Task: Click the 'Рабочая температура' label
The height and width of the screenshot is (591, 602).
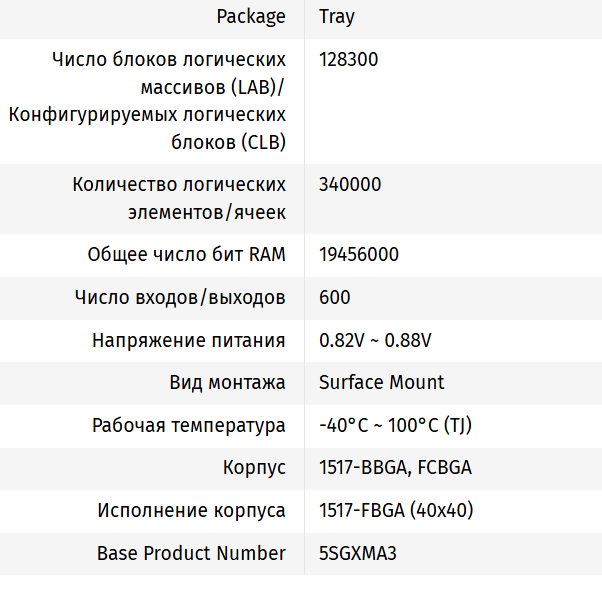Action: click(x=189, y=426)
